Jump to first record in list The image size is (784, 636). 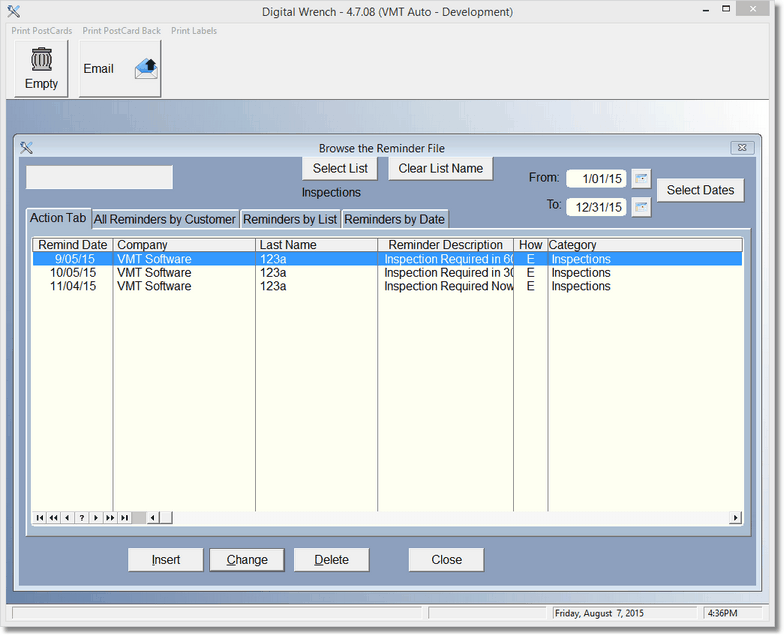(40, 518)
